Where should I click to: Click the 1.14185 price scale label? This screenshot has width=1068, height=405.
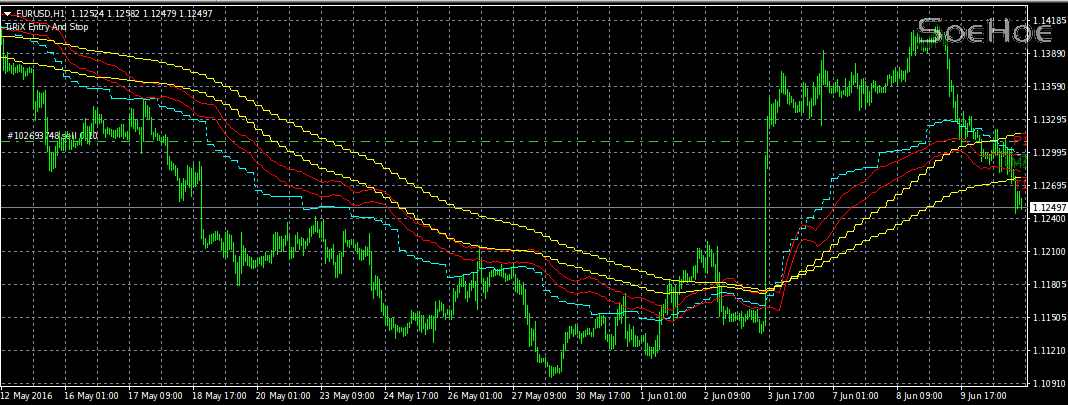1047,20
